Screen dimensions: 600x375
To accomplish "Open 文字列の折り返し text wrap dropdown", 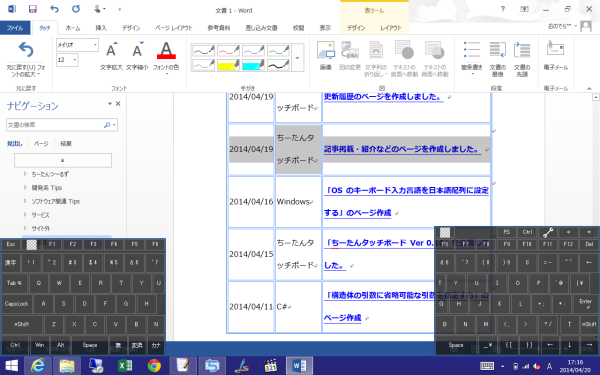I will tap(376, 59).
